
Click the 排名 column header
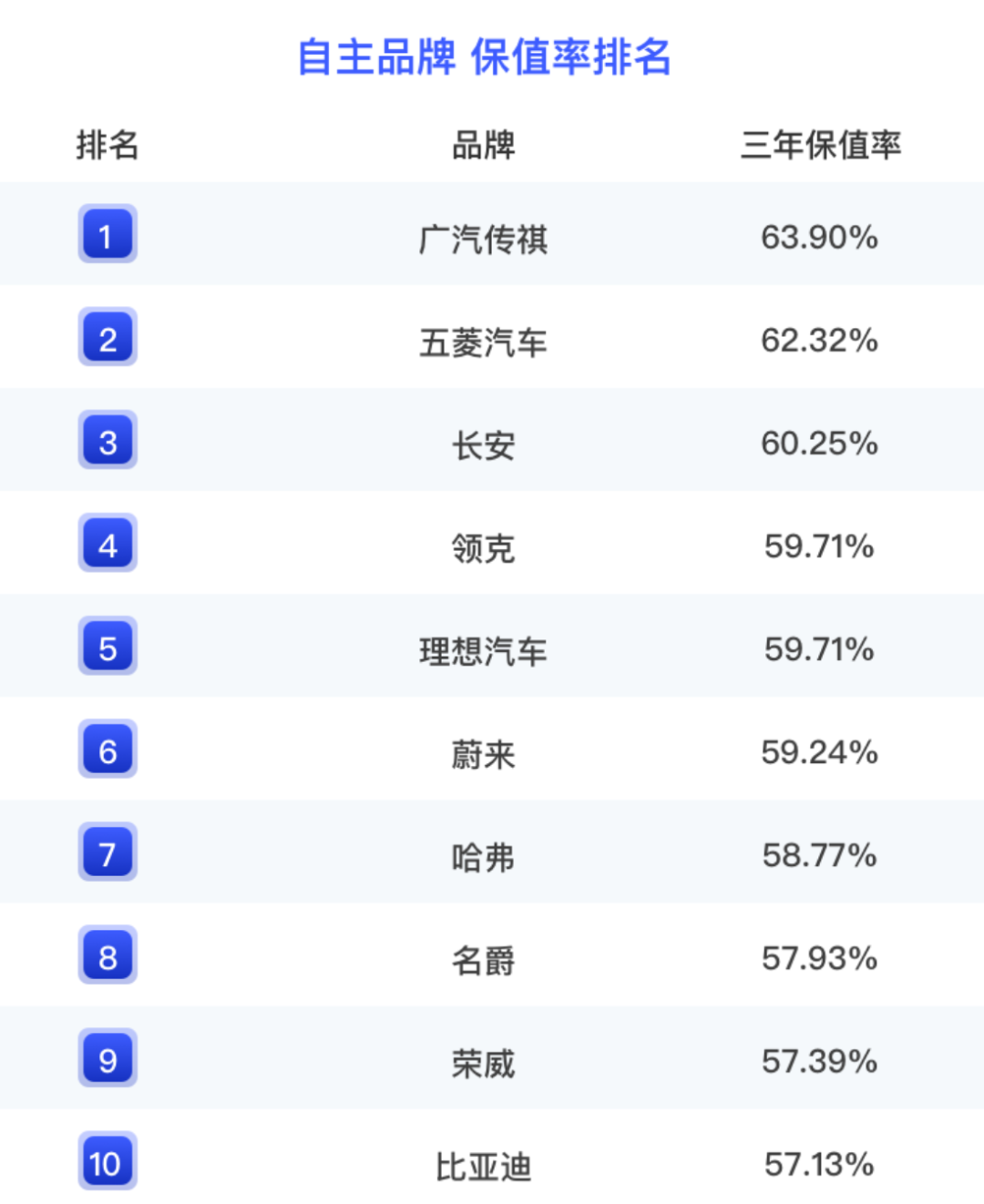pos(108,145)
